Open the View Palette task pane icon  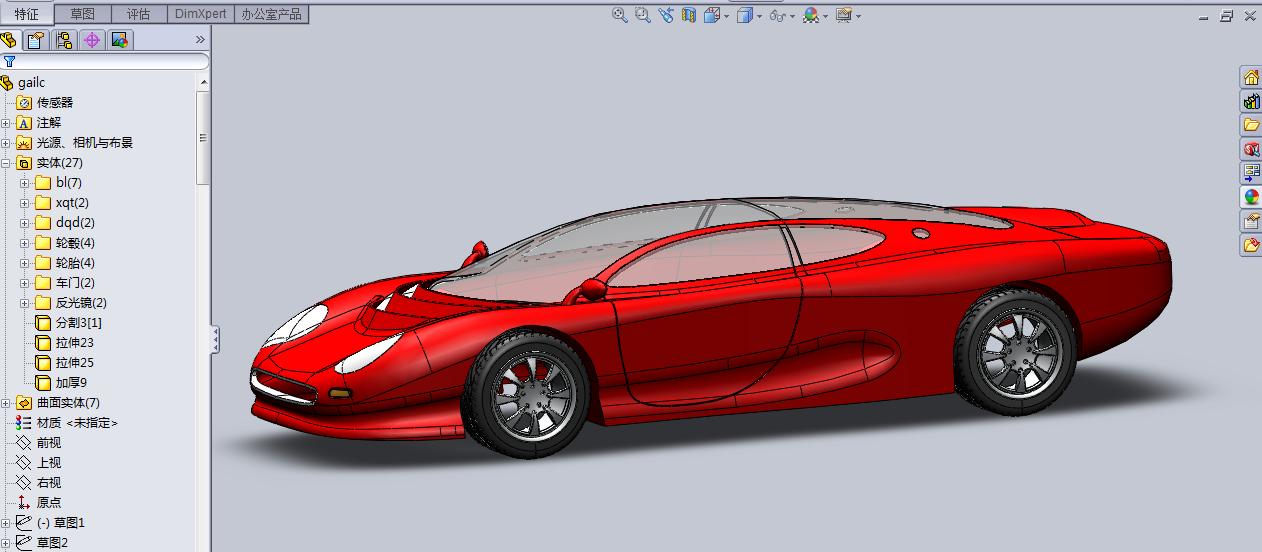(1251, 173)
